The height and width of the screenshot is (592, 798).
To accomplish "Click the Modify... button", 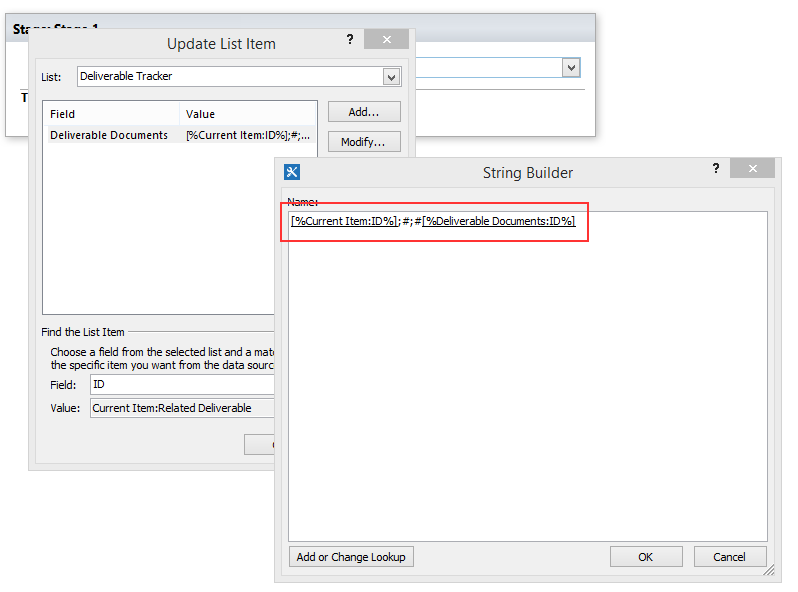I will point(364,142).
